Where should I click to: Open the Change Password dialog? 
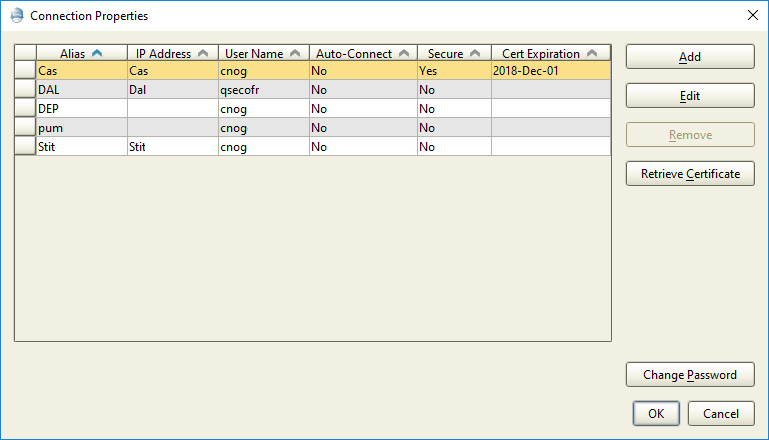click(x=689, y=375)
